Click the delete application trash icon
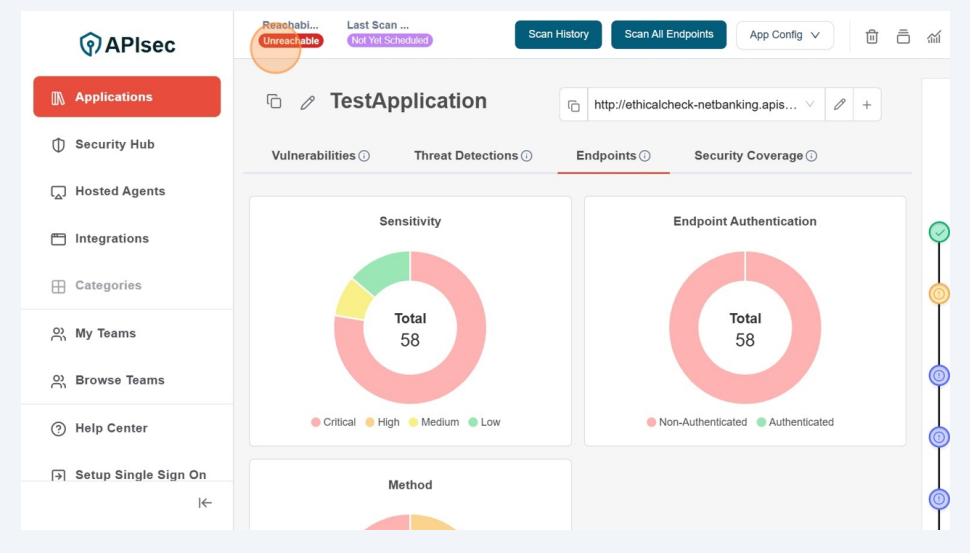The height and width of the screenshot is (553, 970). pyautogui.click(x=871, y=36)
